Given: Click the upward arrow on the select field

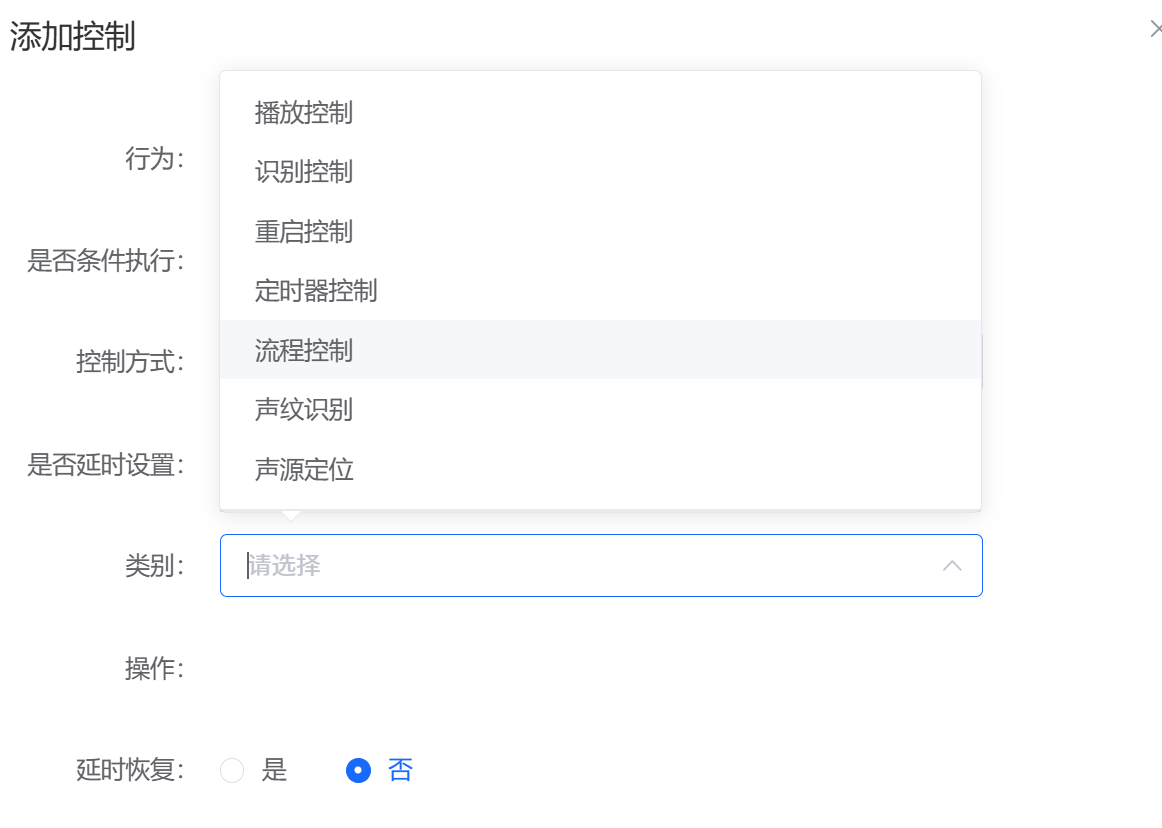Looking at the screenshot, I should (x=952, y=565).
